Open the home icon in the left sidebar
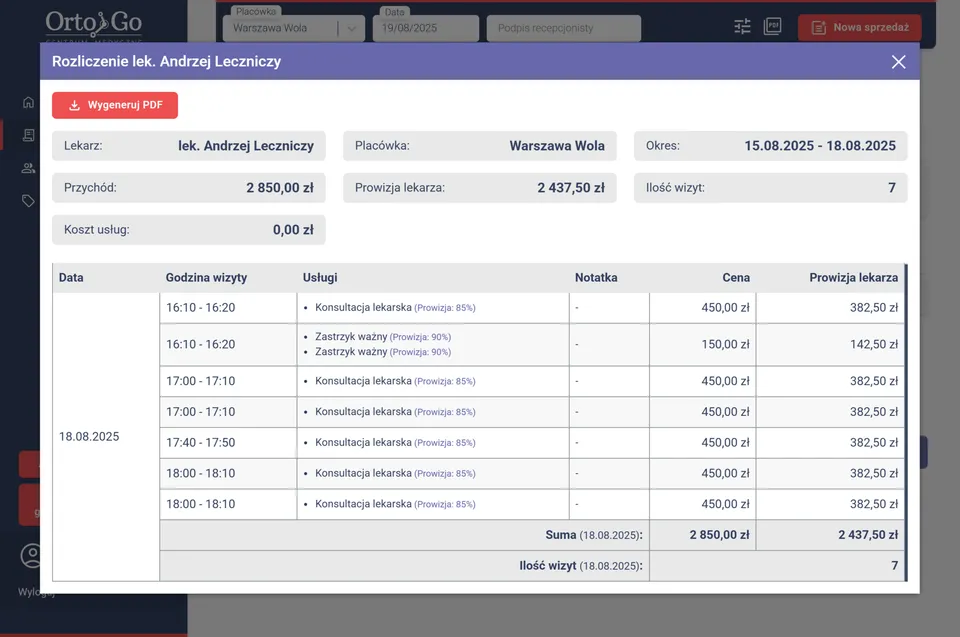The image size is (960, 637). [28, 102]
